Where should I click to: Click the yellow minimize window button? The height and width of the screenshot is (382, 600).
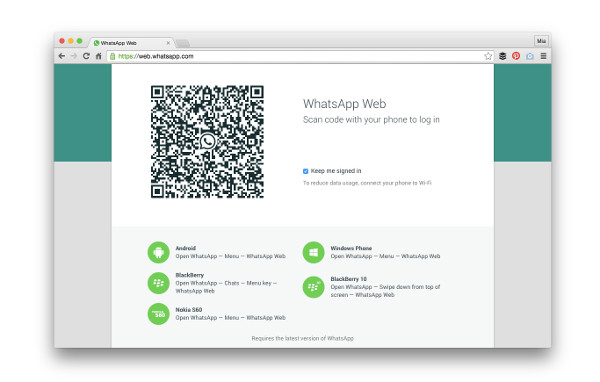71,41
